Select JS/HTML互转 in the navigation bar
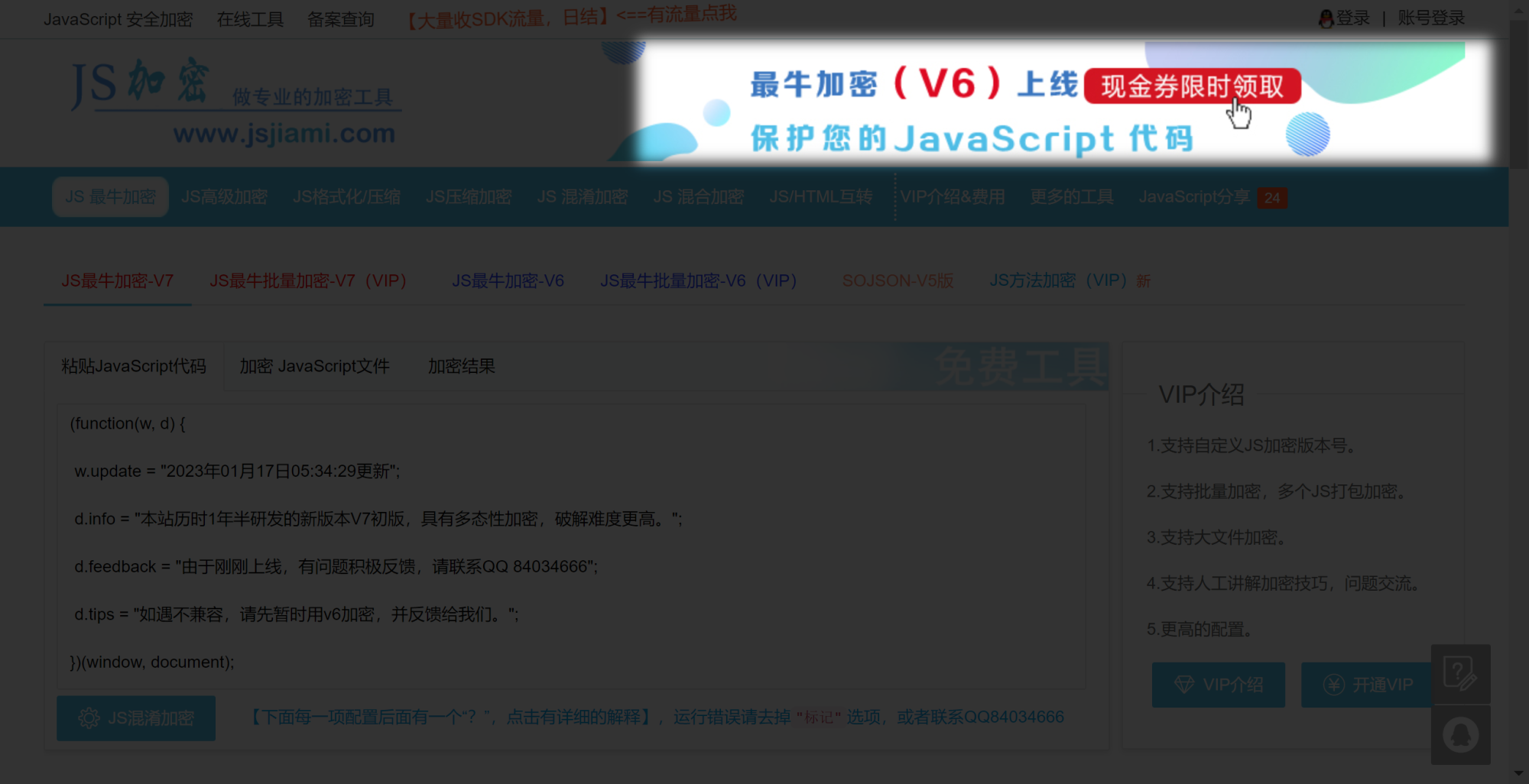This screenshot has height=784, width=1529. (x=820, y=196)
